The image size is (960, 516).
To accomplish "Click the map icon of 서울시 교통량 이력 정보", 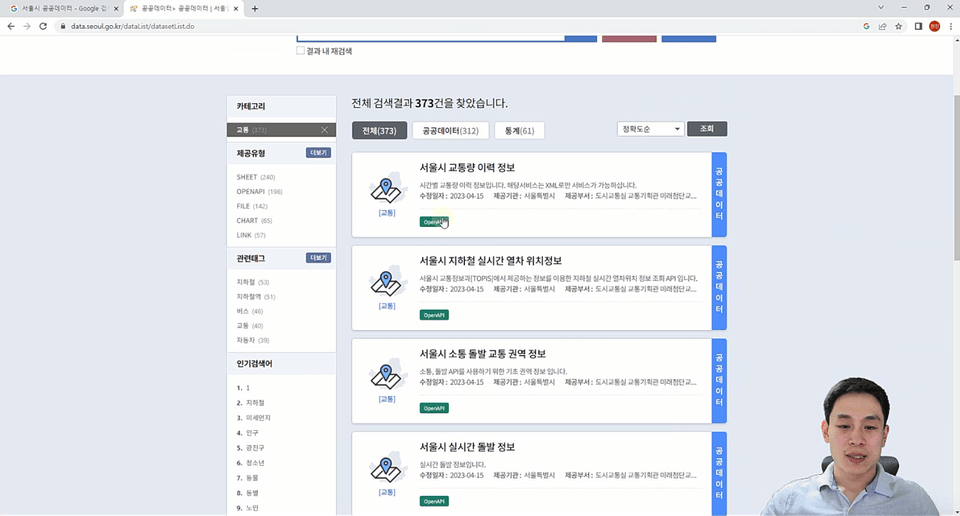I will 386,188.
